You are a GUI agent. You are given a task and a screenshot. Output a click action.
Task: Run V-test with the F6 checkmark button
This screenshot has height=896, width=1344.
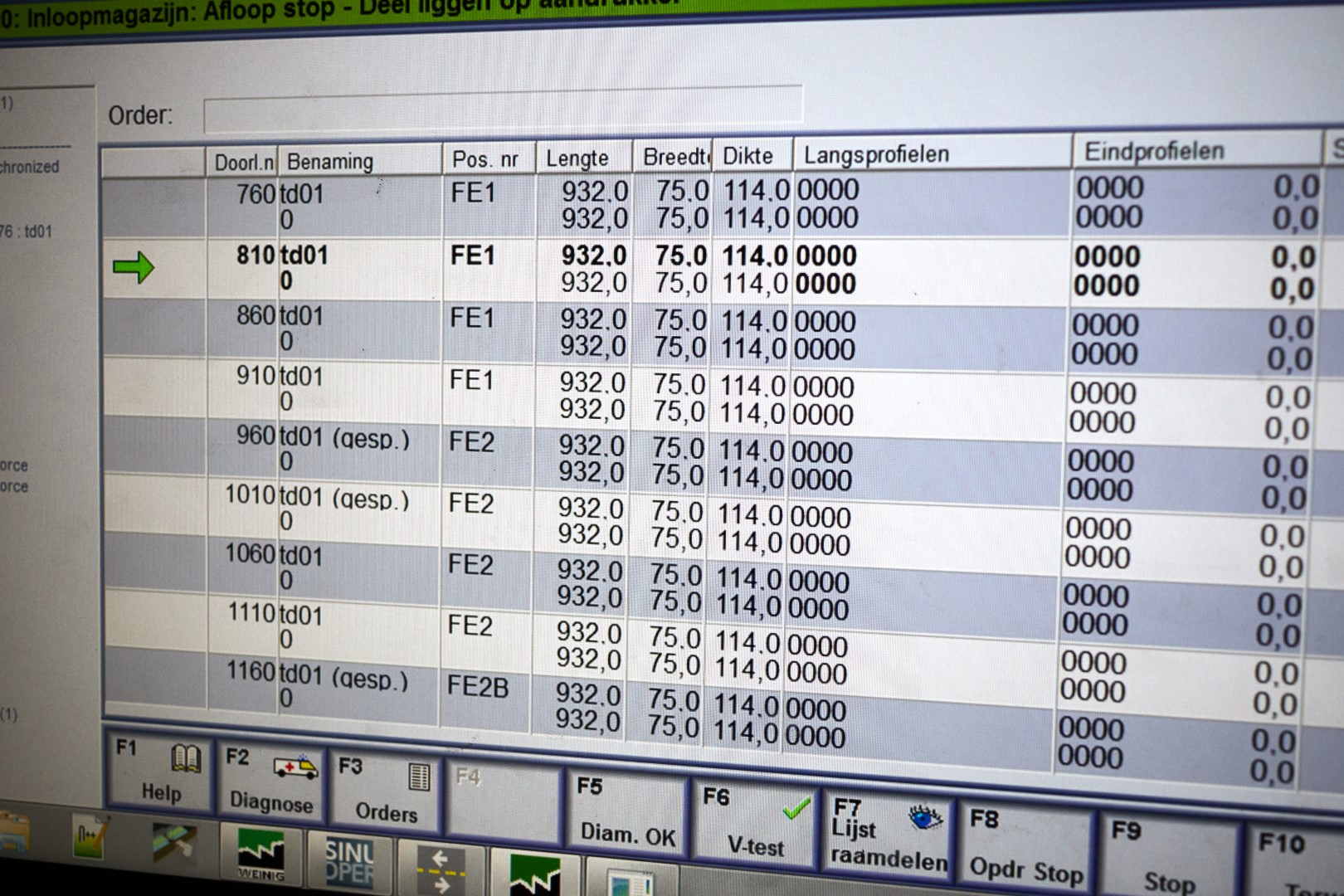[x=754, y=824]
